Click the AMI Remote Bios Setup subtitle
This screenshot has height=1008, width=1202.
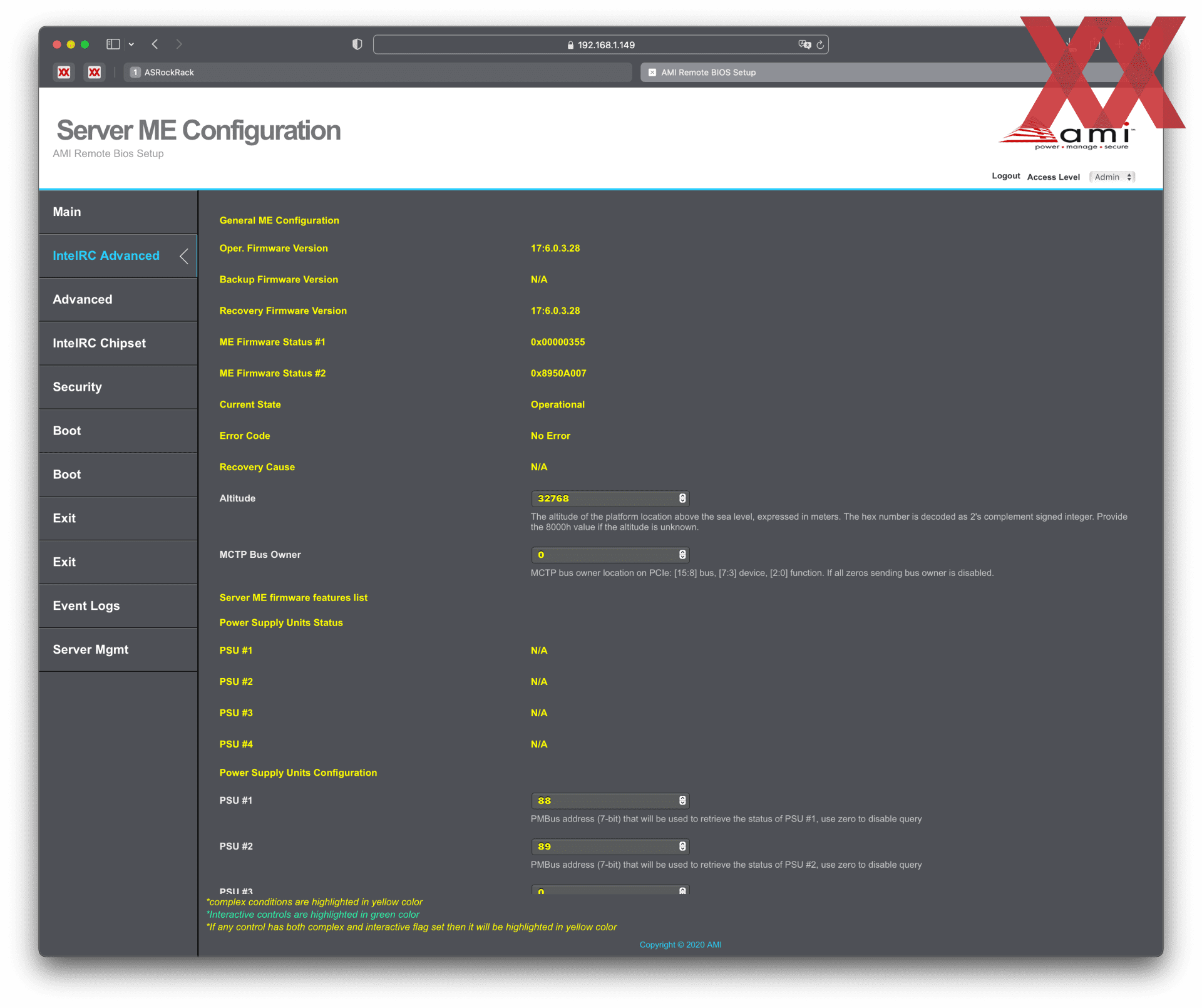108,154
